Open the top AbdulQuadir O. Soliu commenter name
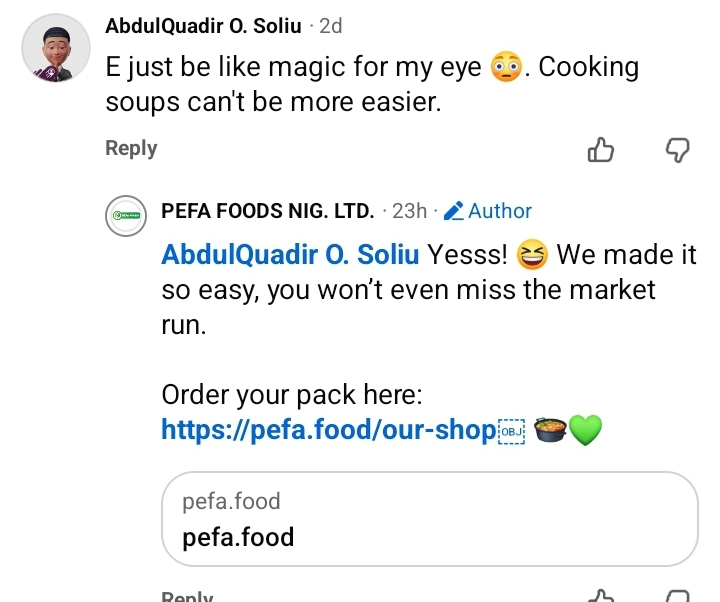The image size is (720, 602). point(203,26)
